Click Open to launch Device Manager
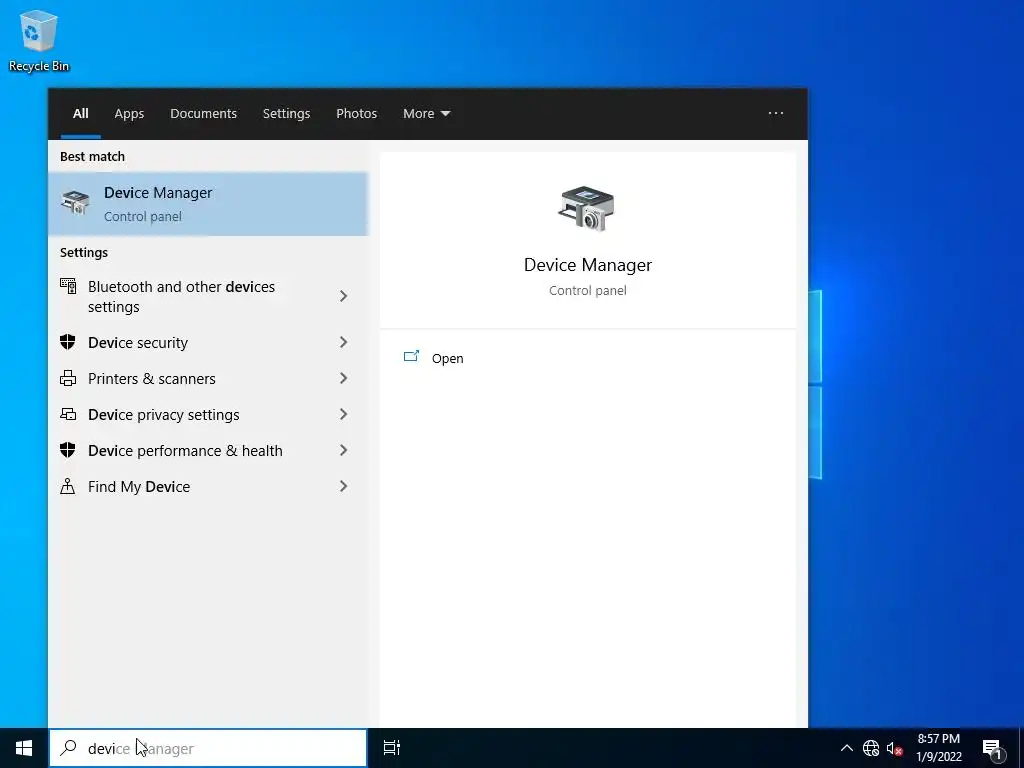Viewport: 1024px width, 768px height. [x=447, y=359]
